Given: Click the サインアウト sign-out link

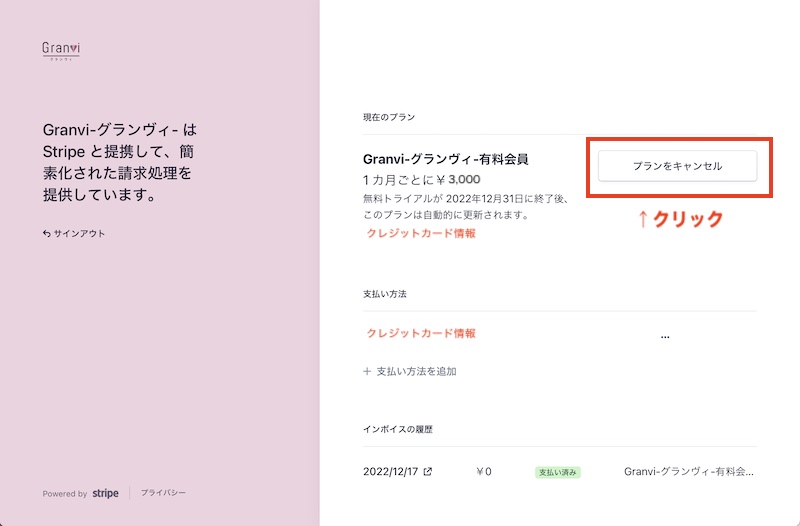Looking at the screenshot, I should [74, 234].
